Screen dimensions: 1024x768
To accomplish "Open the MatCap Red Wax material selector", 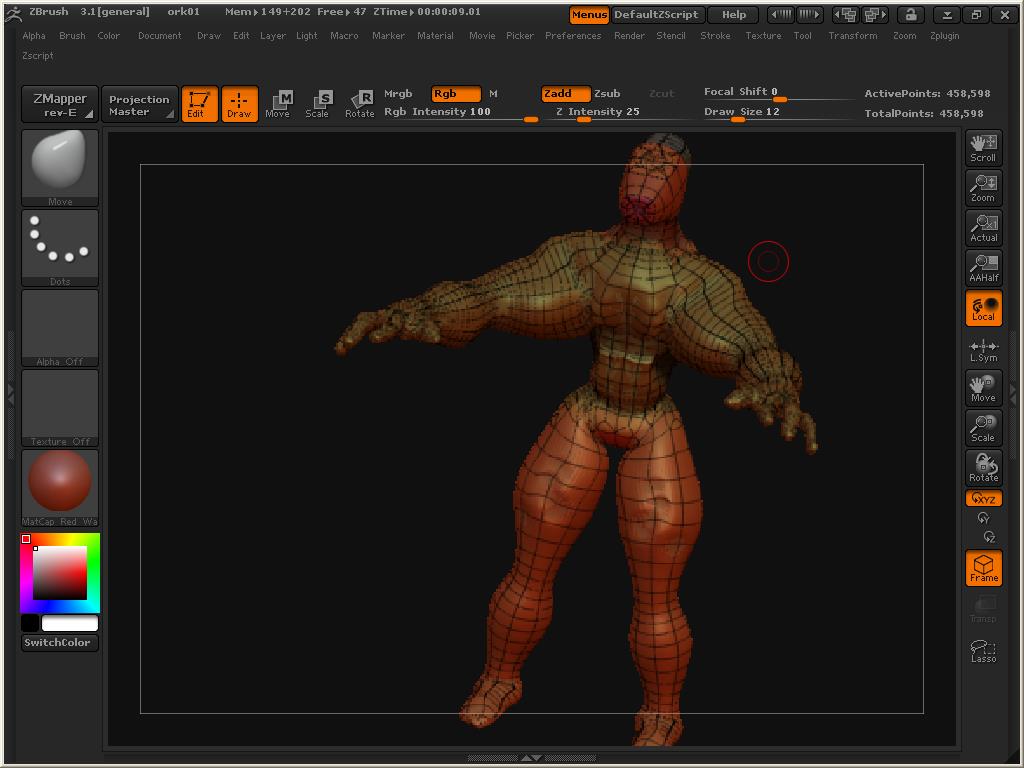I will (59, 488).
